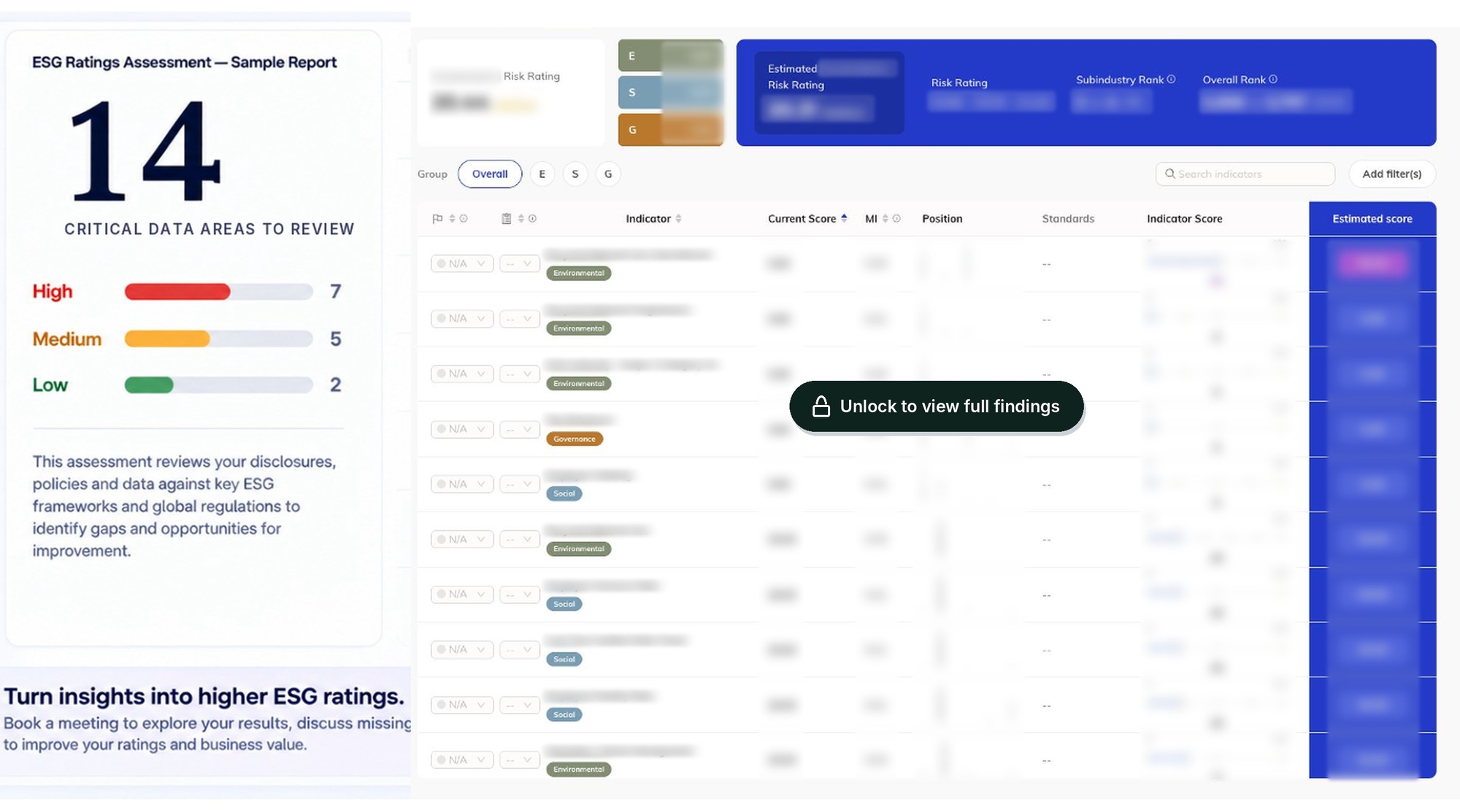
Task: Sort table by MI column arrows
Action: 885,219
